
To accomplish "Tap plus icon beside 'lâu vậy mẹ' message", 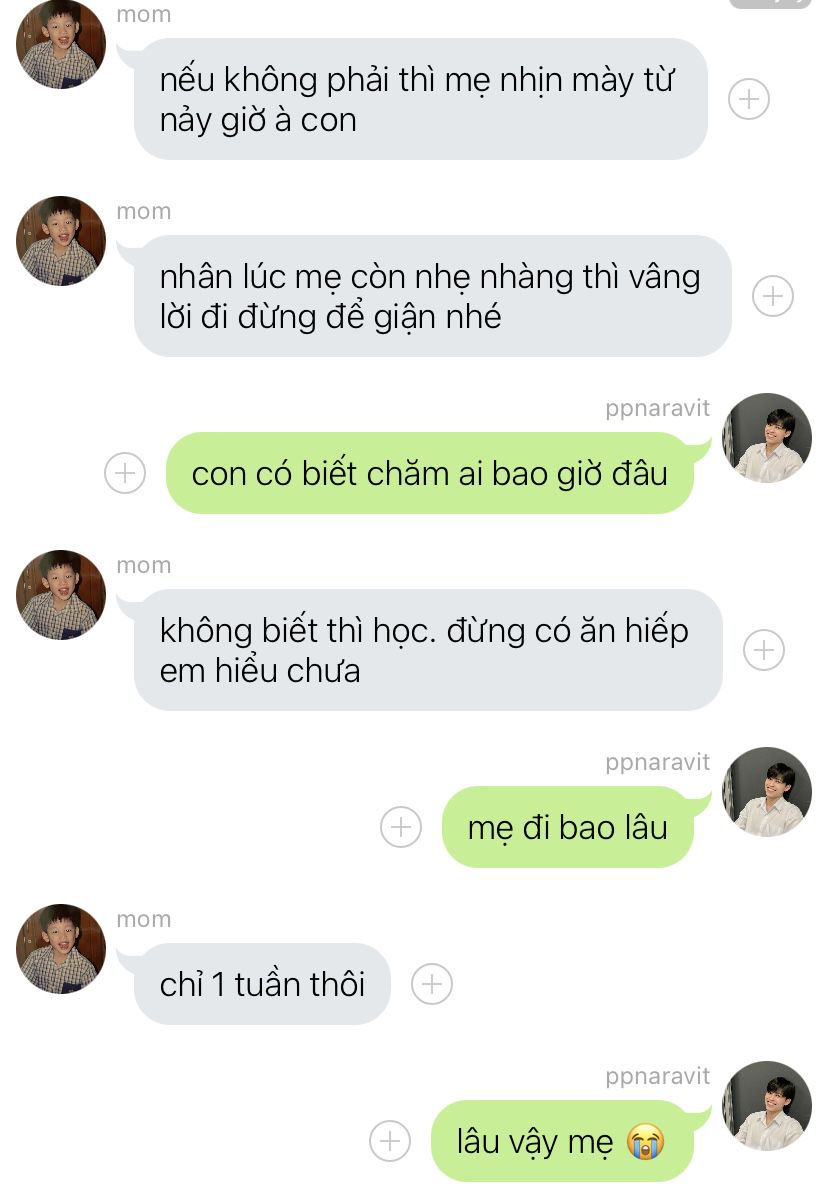I will [390, 1141].
